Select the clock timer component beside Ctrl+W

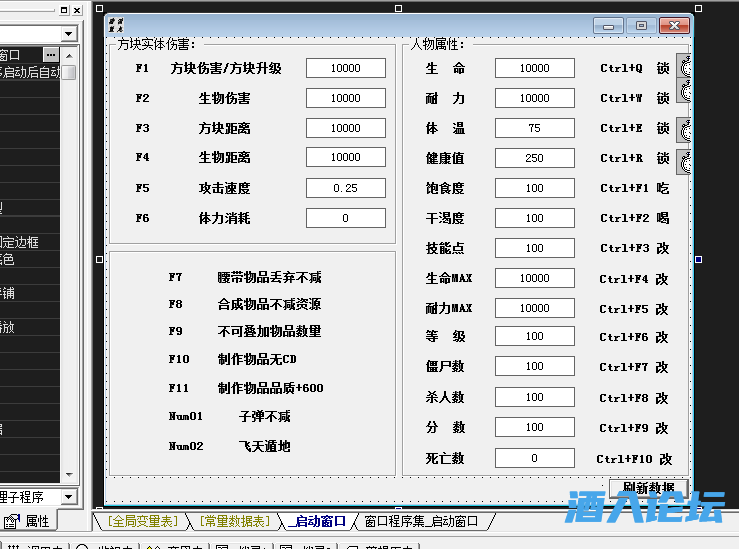coord(684,92)
